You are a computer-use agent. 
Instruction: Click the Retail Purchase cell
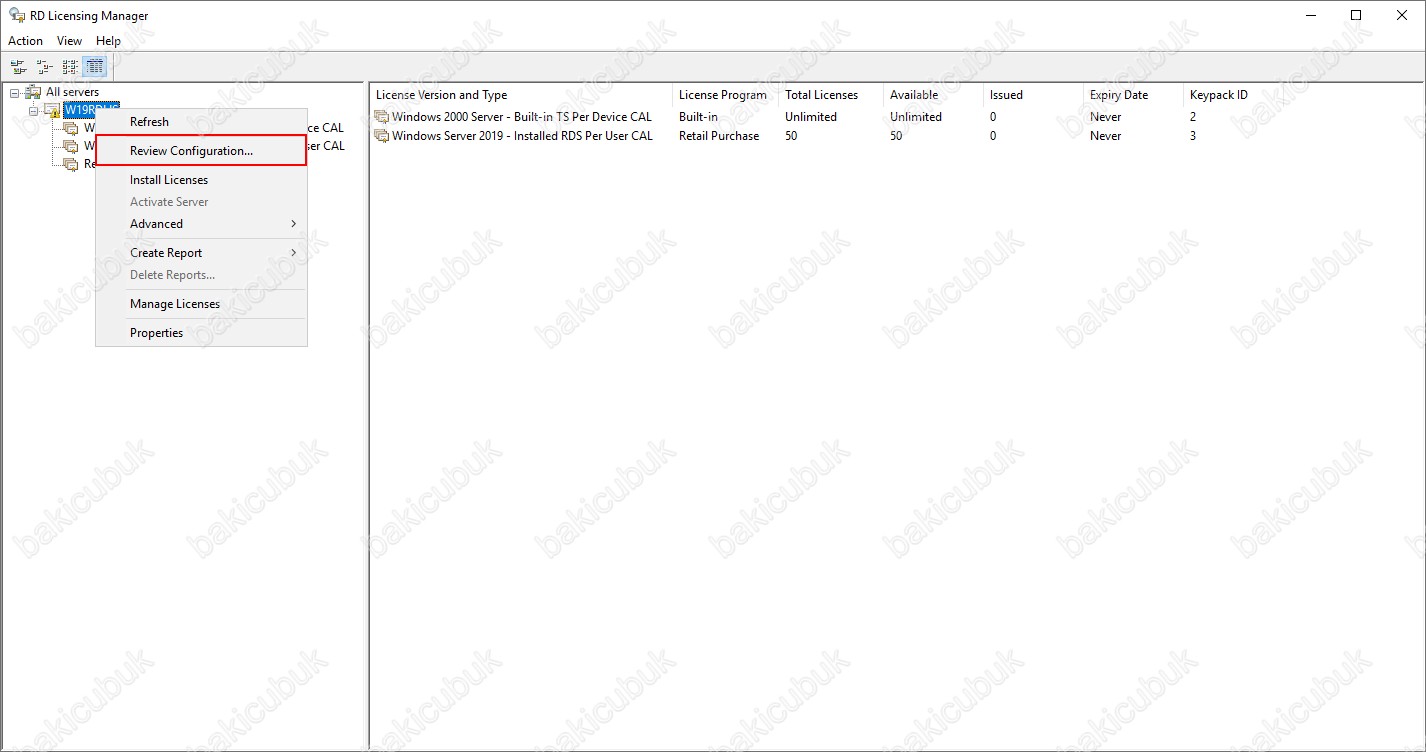(719, 136)
